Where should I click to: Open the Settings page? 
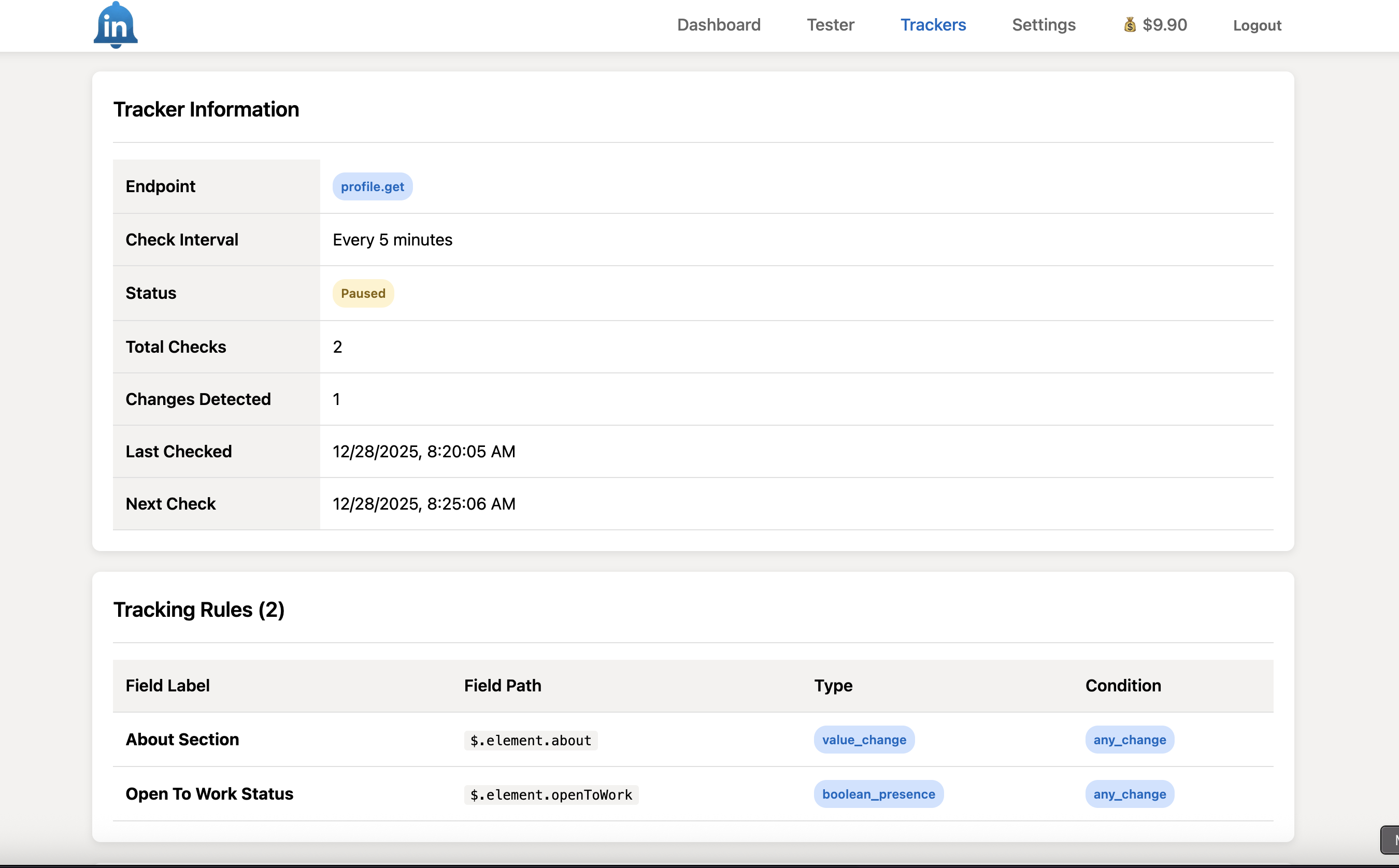(x=1043, y=25)
